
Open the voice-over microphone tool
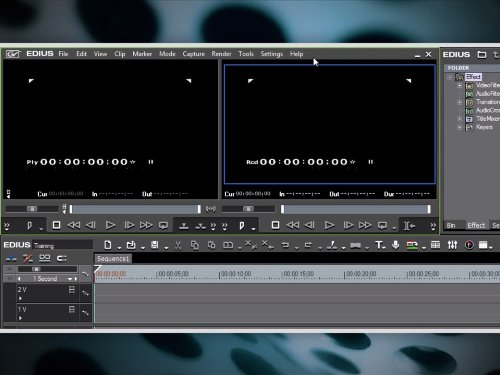[395, 245]
